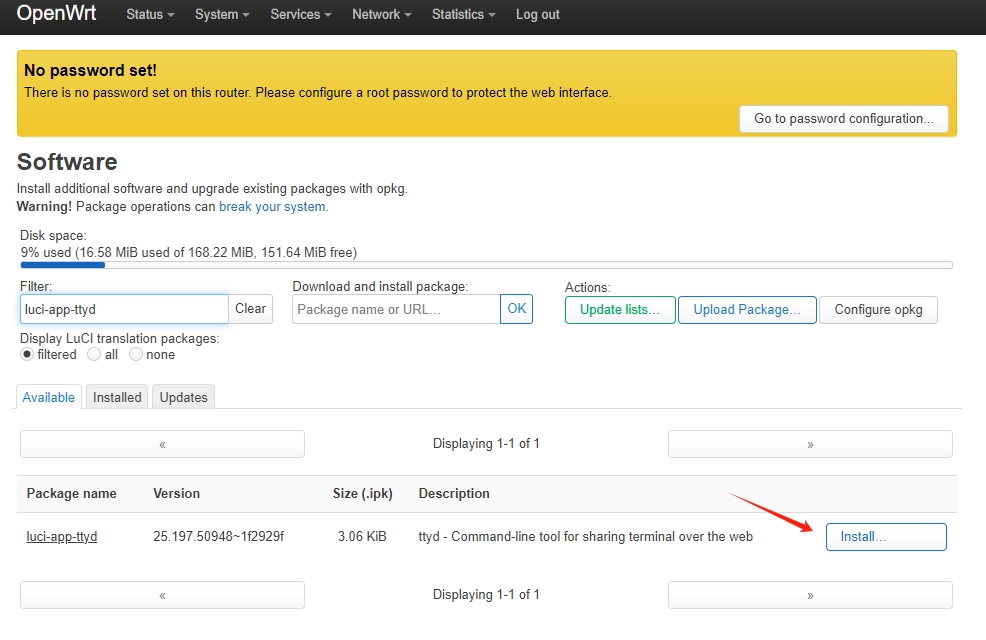
Task: Go to next page using top » button
Action: pos(810,444)
